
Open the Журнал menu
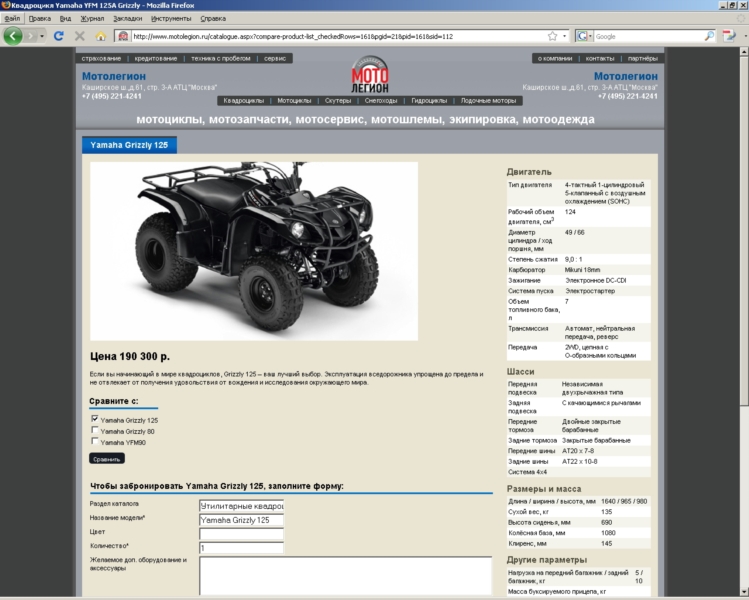click(92, 19)
